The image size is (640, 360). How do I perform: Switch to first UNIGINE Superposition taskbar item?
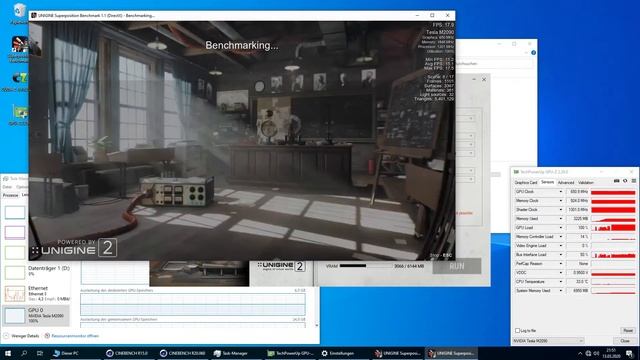397,353
